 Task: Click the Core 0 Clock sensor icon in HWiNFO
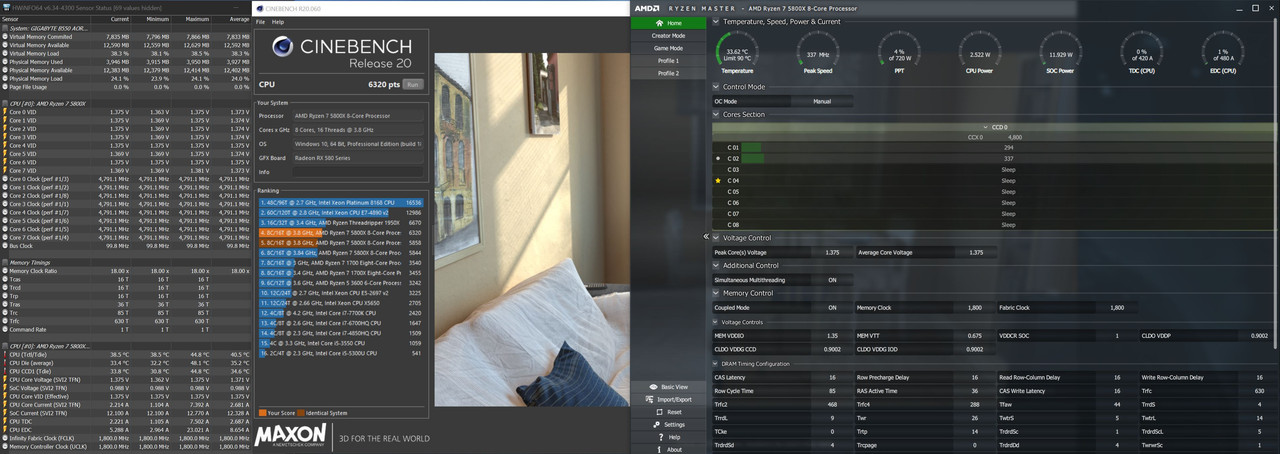(x=4, y=179)
